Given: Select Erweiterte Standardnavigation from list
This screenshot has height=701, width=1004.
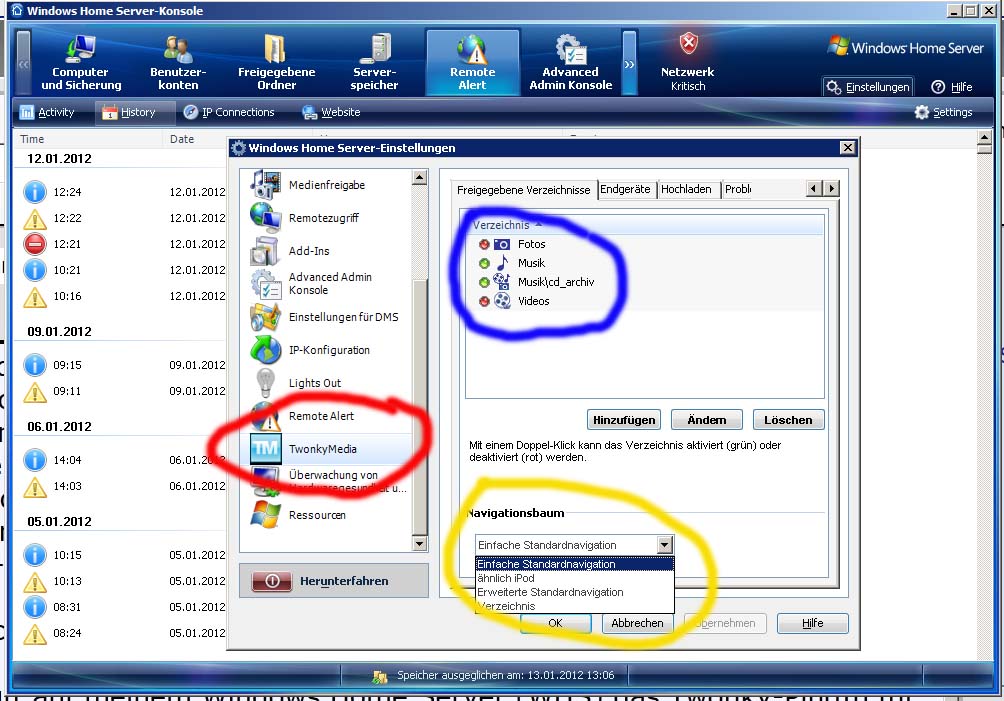Looking at the screenshot, I should 549,592.
